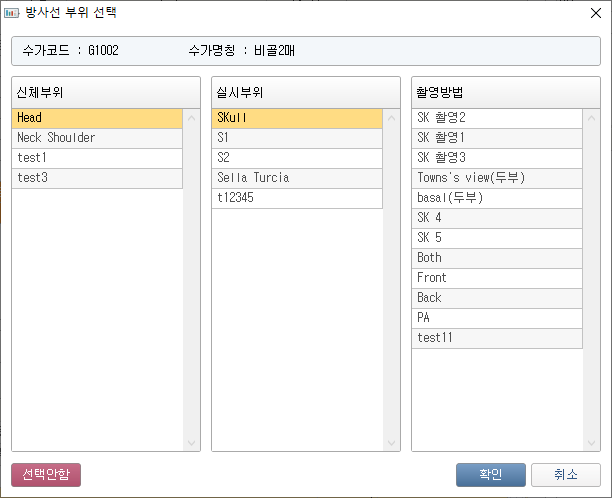Viewport: 612px width, 498px height.
Task: Select basal(두부) imaging method
Action: point(497,198)
